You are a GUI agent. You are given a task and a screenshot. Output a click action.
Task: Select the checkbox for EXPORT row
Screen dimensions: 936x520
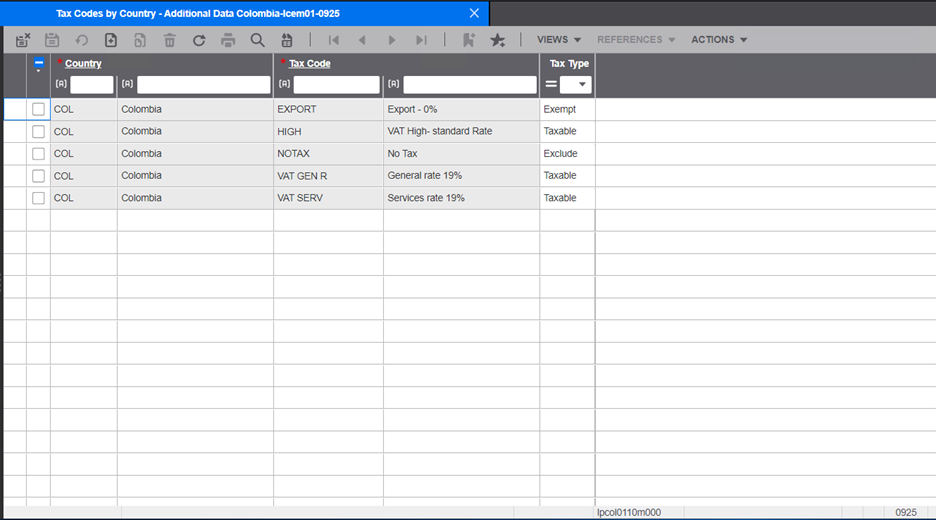pyautogui.click(x=38, y=109)
